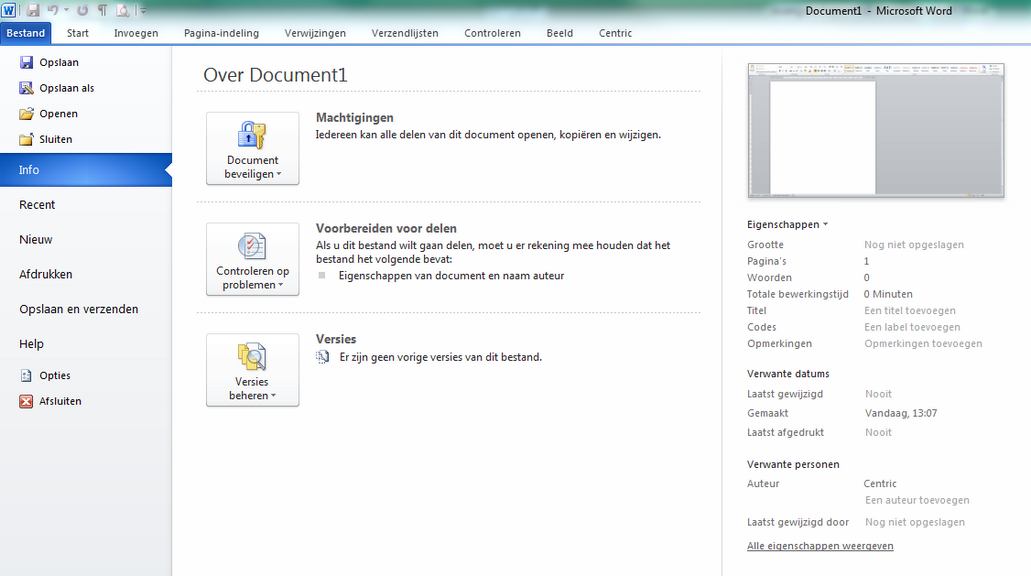
Task: Switch to the Start ribbon tab
Action: (78, 33)
